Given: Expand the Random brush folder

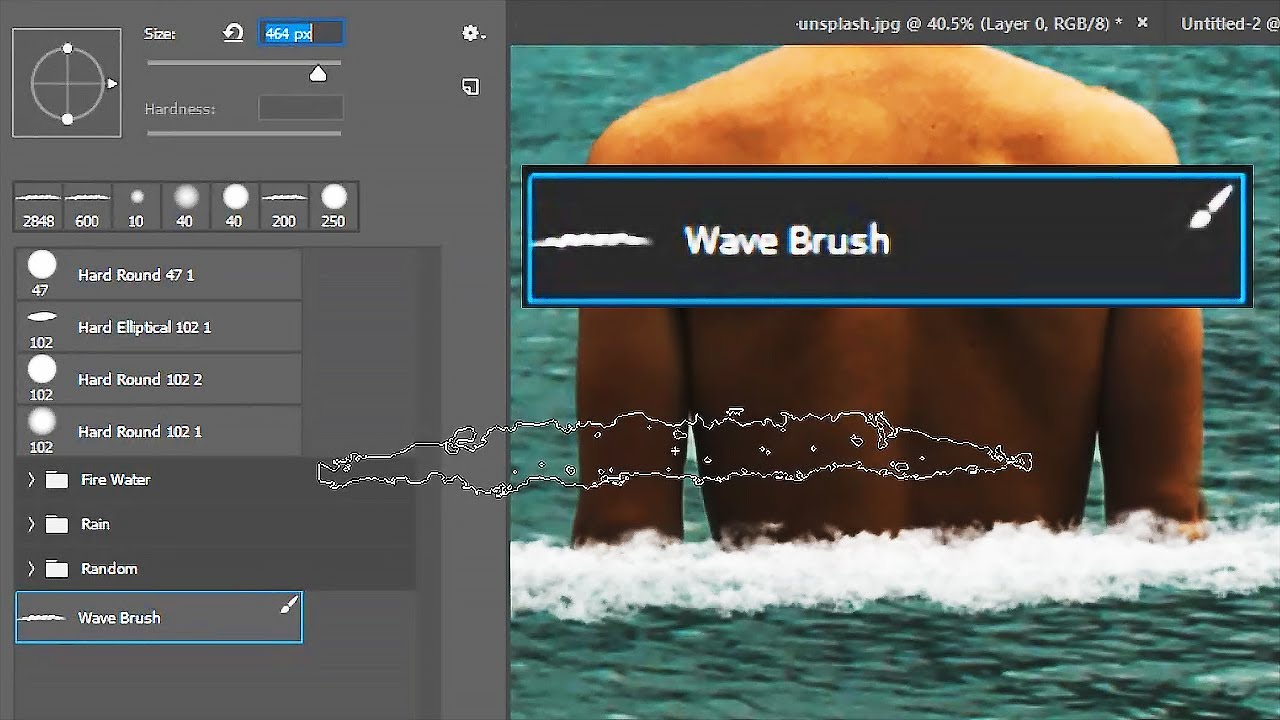Looking at the screenshot, I should click(31, 568).
